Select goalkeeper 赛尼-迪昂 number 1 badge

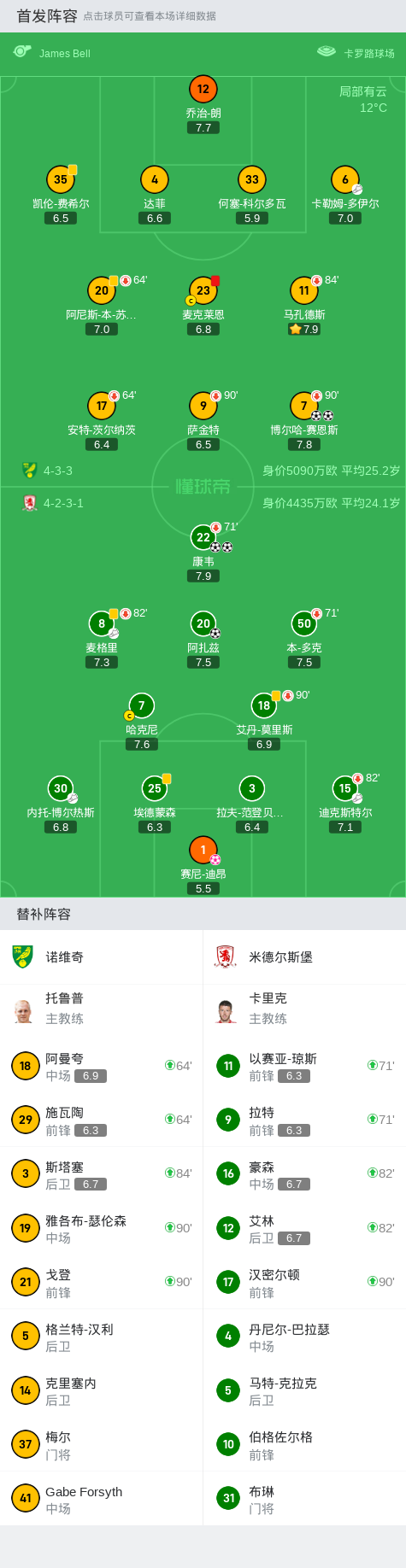(203, 850)
